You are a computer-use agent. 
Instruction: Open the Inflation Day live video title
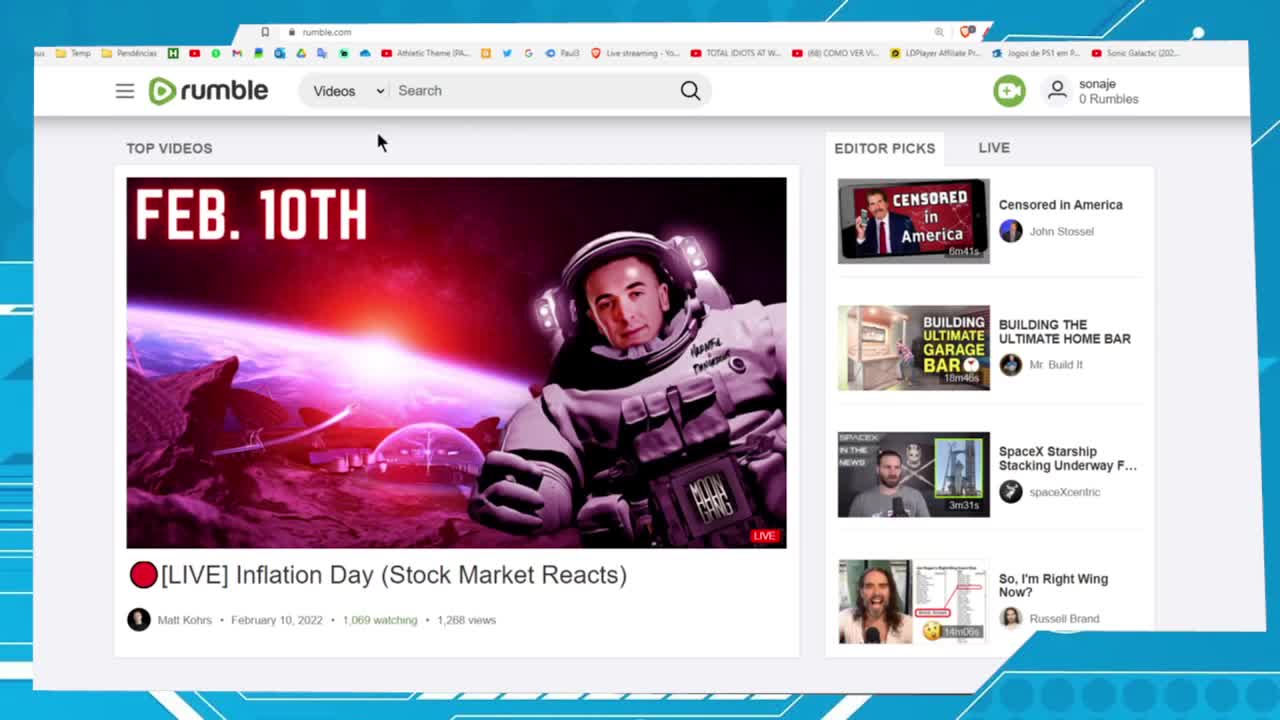393,575
